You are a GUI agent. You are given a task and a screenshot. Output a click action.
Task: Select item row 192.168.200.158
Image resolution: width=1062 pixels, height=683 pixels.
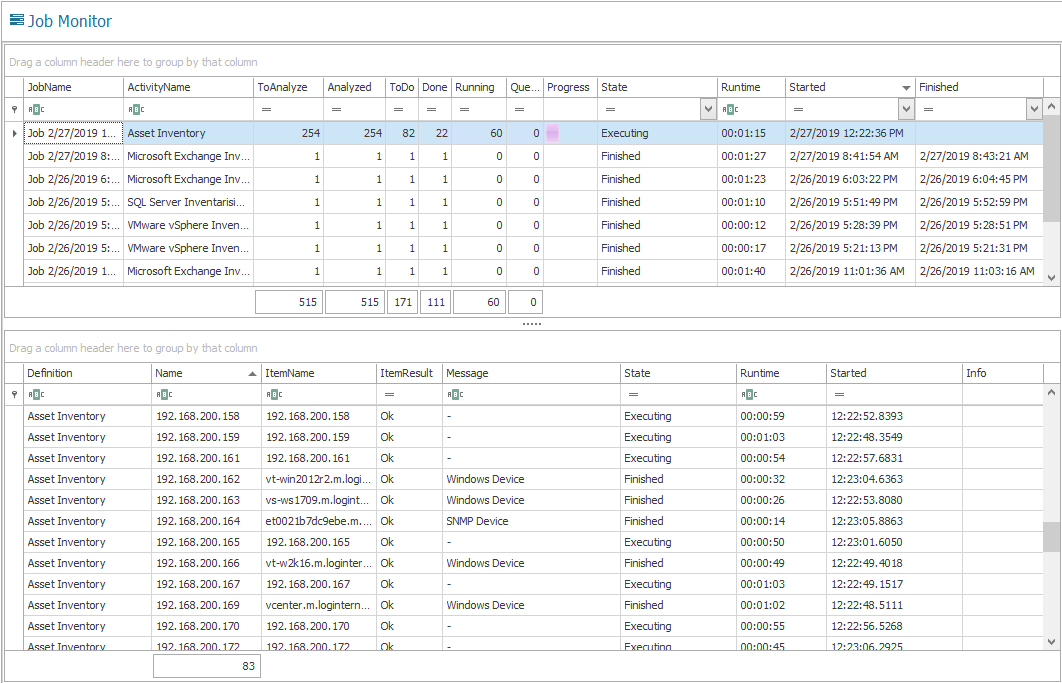point(533,416)
